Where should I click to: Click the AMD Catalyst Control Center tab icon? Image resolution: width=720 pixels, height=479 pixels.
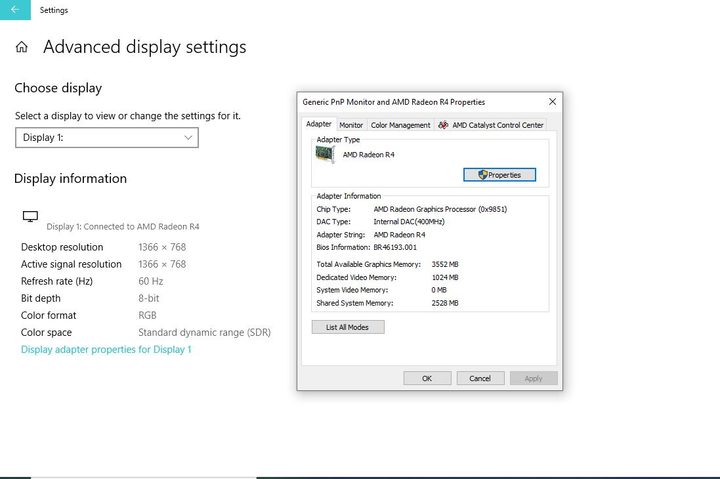[443, 125]
